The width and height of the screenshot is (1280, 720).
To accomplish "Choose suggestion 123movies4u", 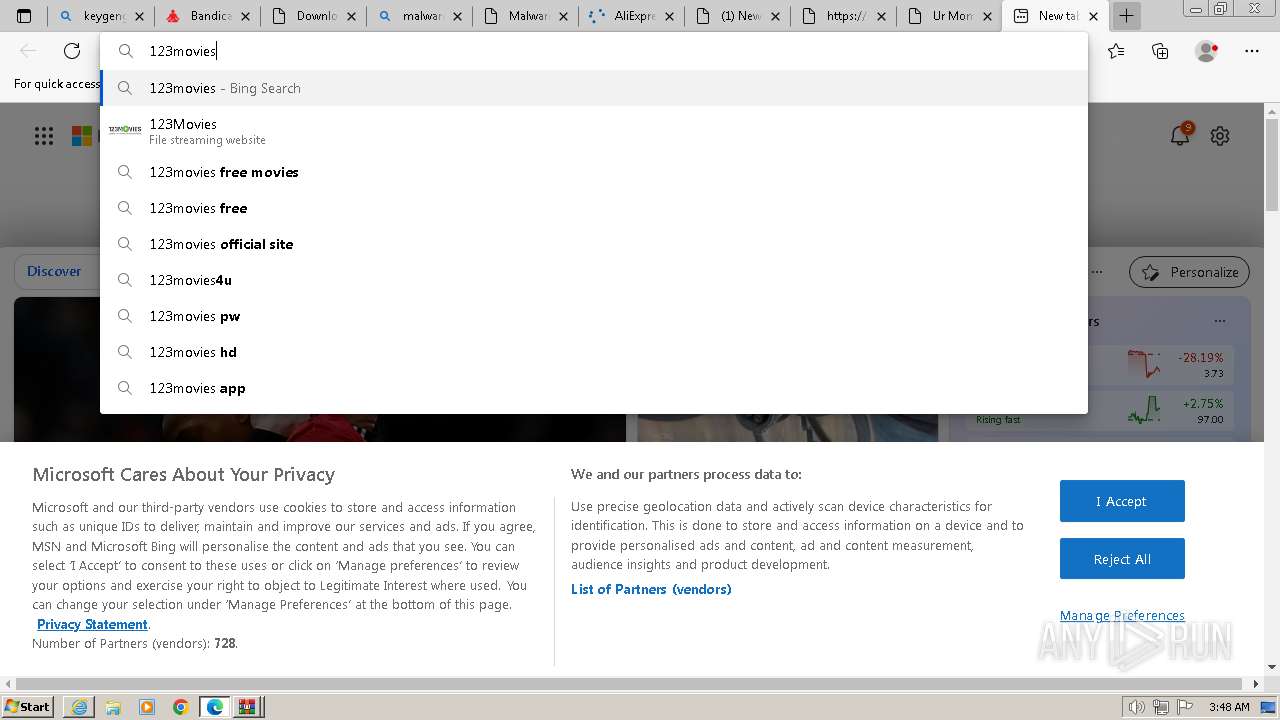I will 594,280.
